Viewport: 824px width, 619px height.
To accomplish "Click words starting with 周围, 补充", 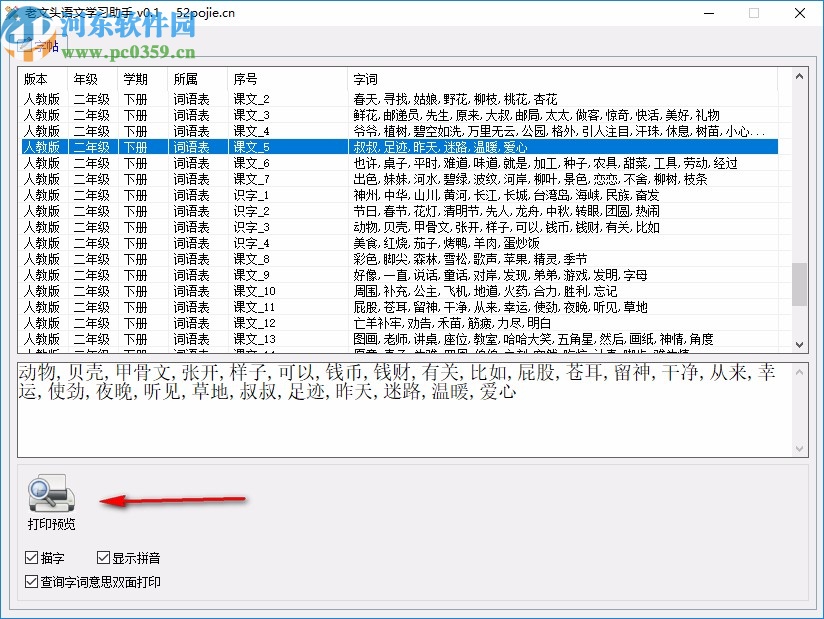I will (485, 291).
